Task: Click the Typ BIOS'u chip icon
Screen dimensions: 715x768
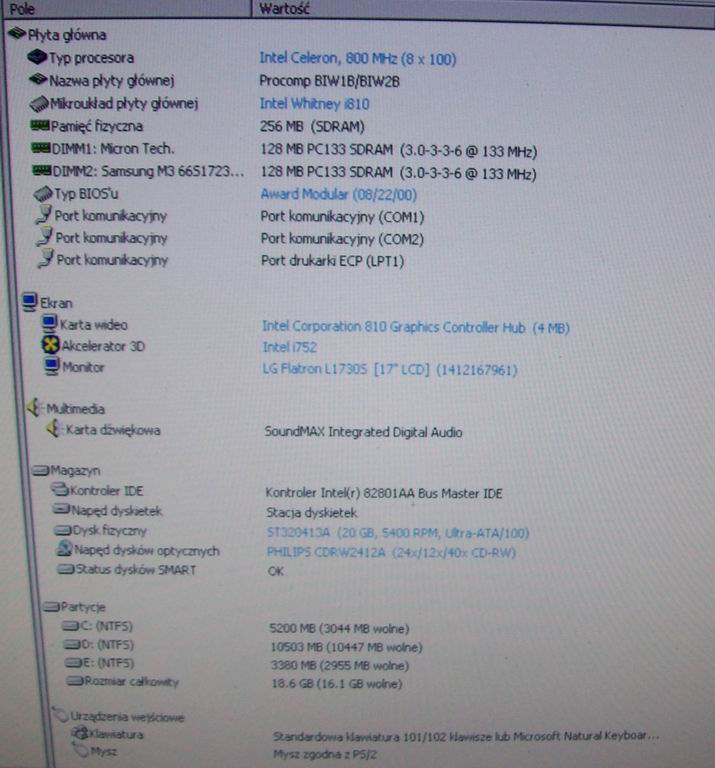Action: [43, 193]
